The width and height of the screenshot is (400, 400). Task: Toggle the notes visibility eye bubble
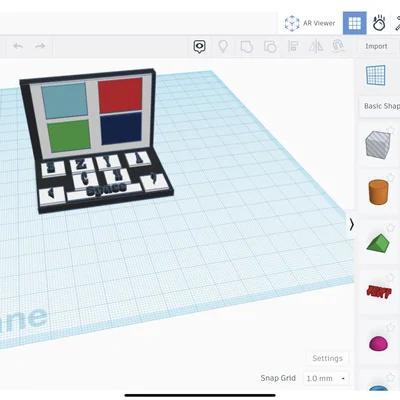(x=199, y=47)
